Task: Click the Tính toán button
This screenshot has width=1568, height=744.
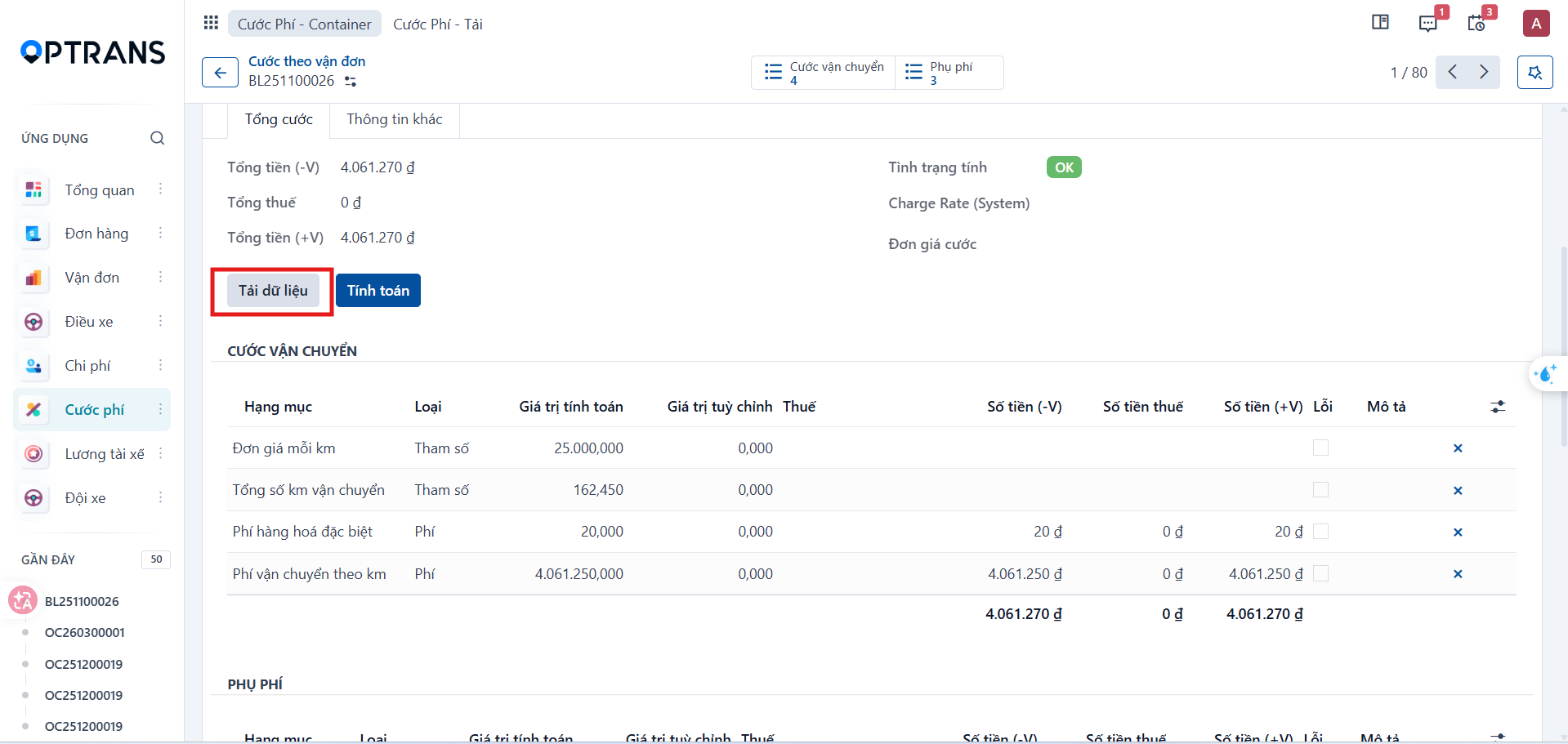Action: tap(378, 291)
